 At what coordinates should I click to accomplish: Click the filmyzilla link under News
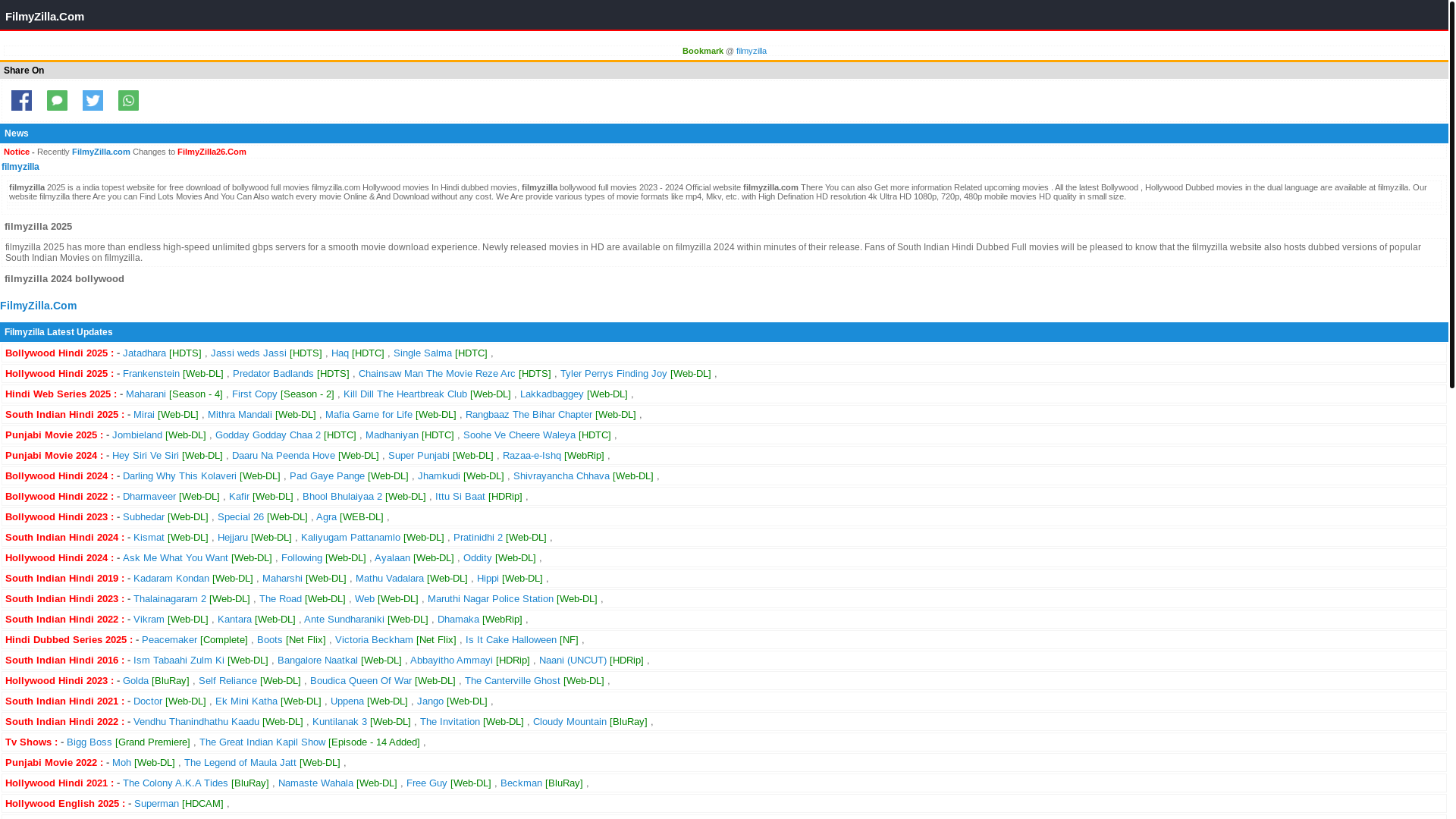coord(20,167)
